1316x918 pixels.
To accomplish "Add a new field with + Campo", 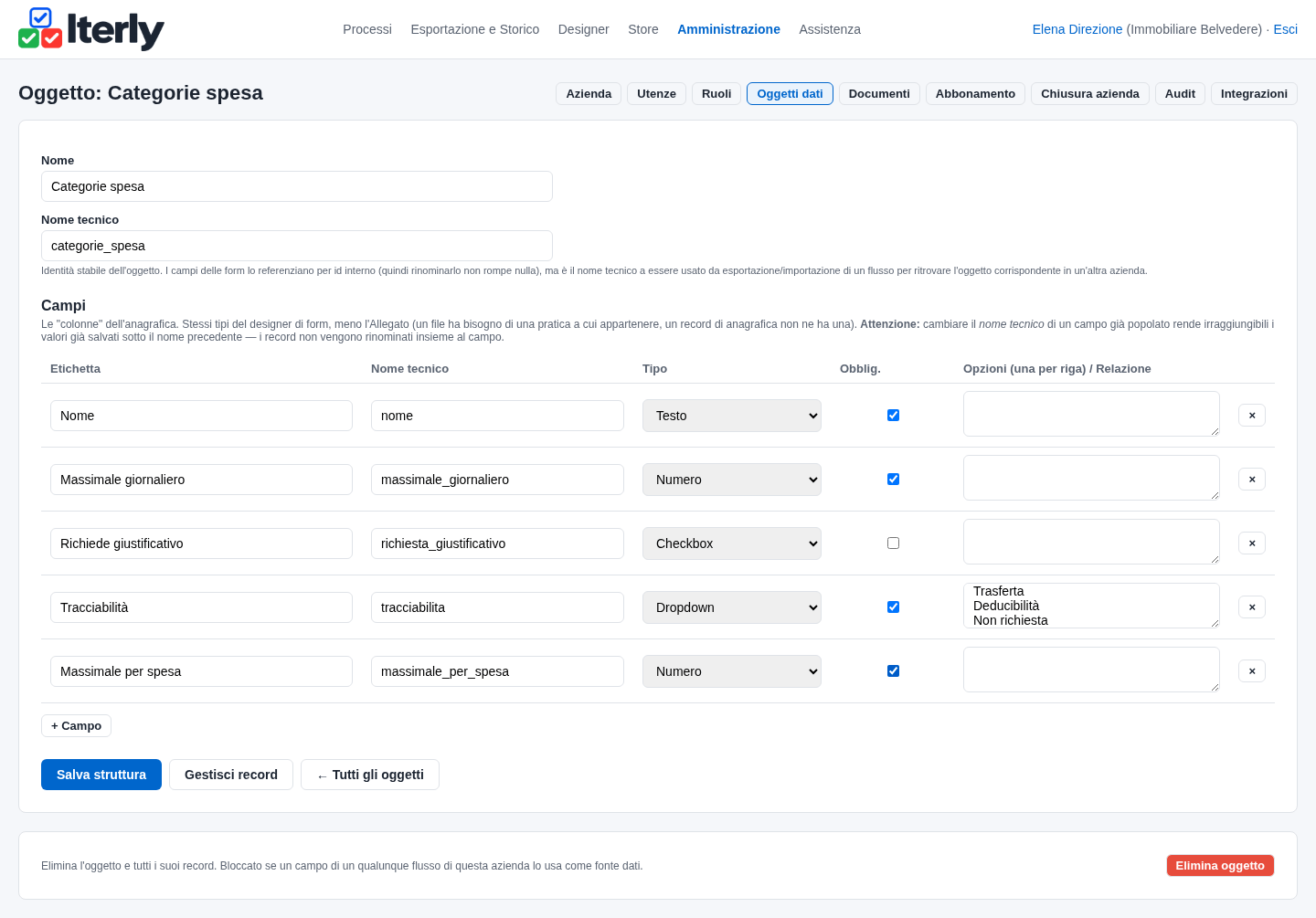I will coord(76,726).
